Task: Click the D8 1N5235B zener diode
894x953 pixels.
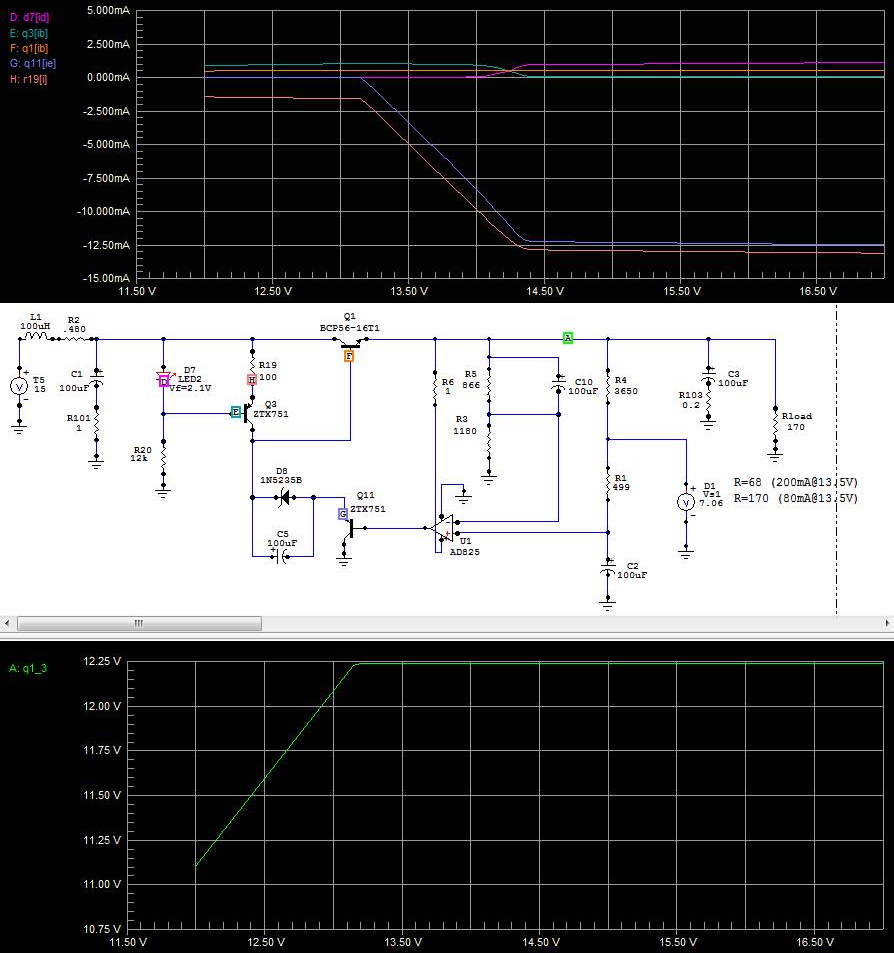Action: click(284, 496)
